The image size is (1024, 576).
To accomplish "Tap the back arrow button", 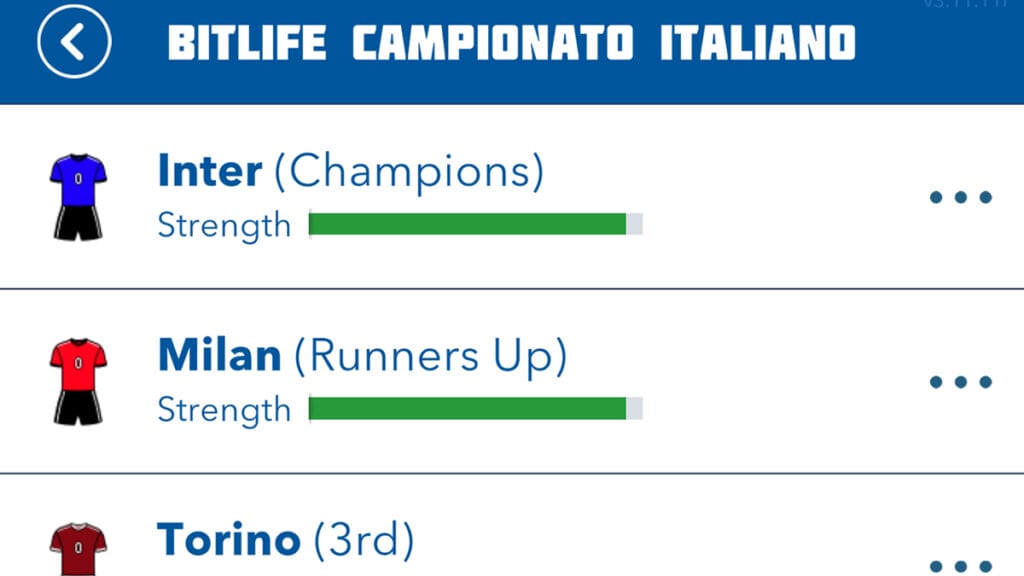I will 74,41.
